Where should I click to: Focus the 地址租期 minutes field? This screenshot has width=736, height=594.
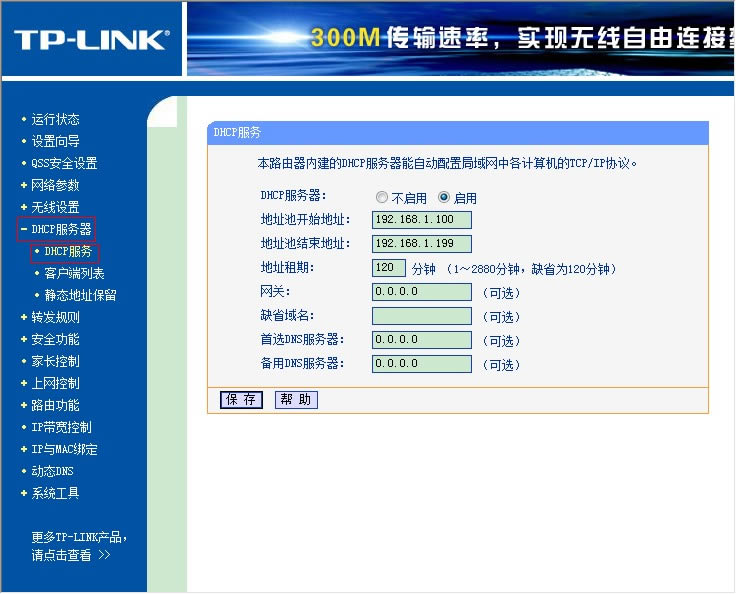point(389,268)
